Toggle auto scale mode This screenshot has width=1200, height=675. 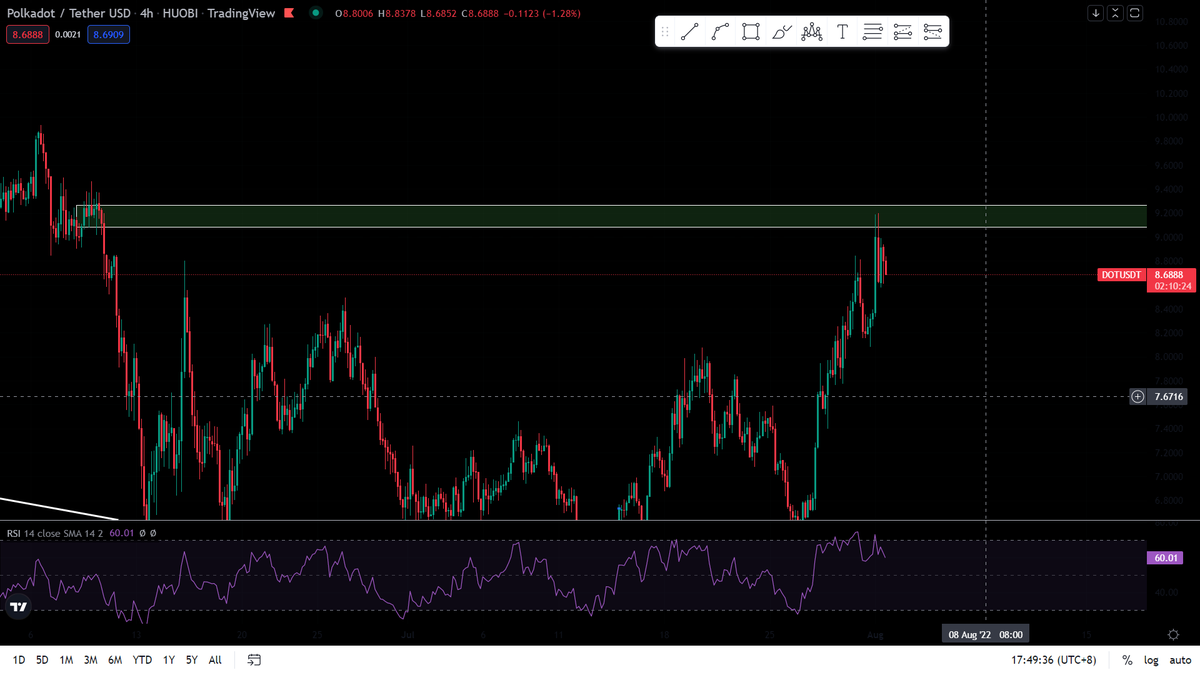click(x=1180, y=660)
